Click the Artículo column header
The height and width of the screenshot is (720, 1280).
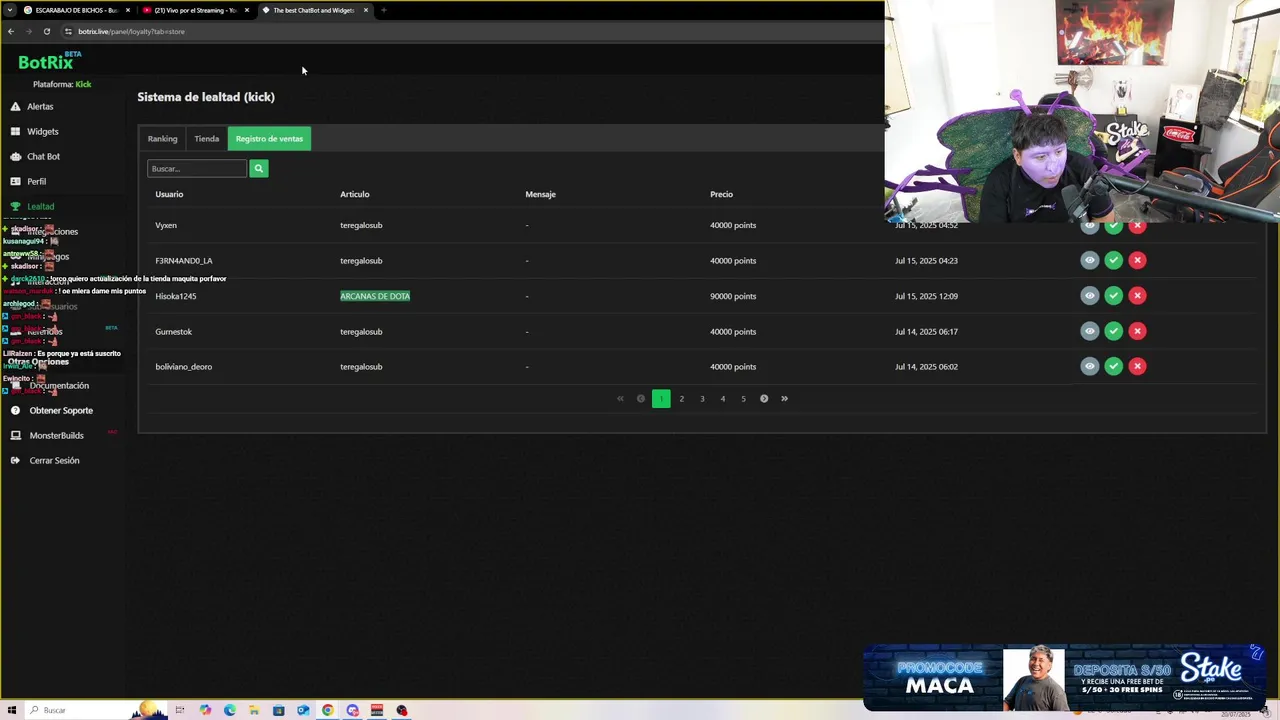click(x=355, y=194)
